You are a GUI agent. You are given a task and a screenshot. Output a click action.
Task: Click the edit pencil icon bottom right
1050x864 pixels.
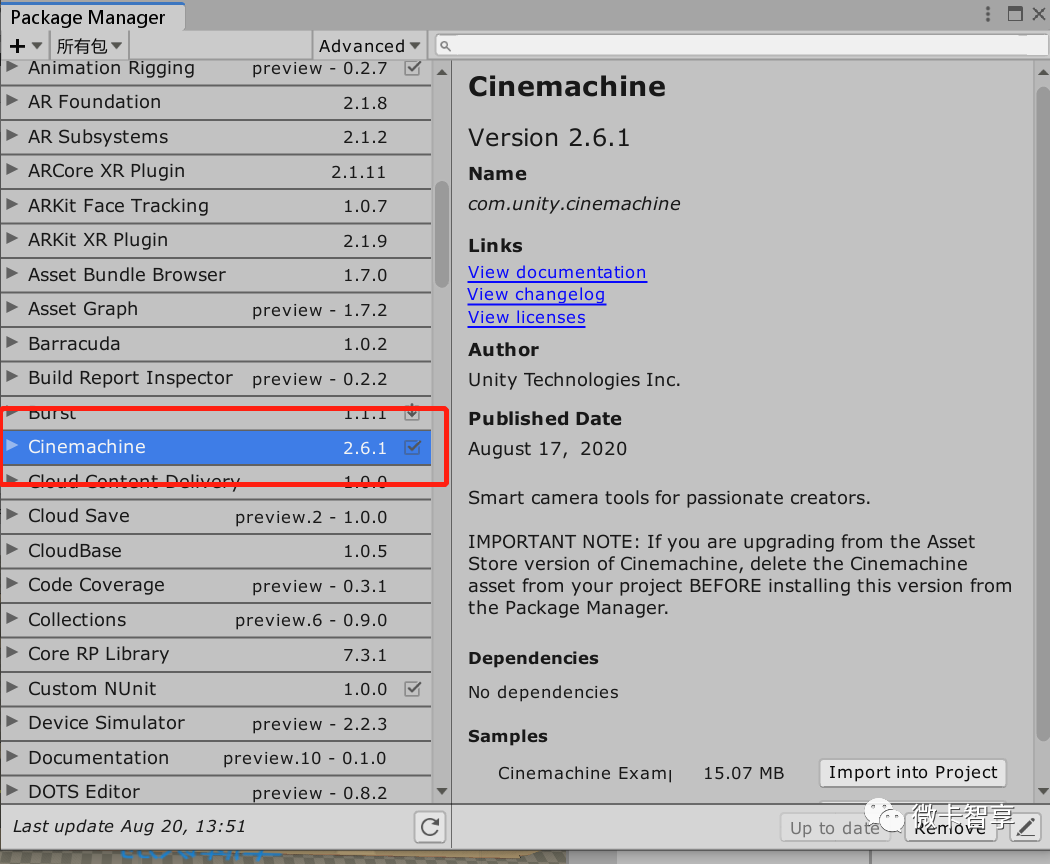click(x=1025, y=828)
